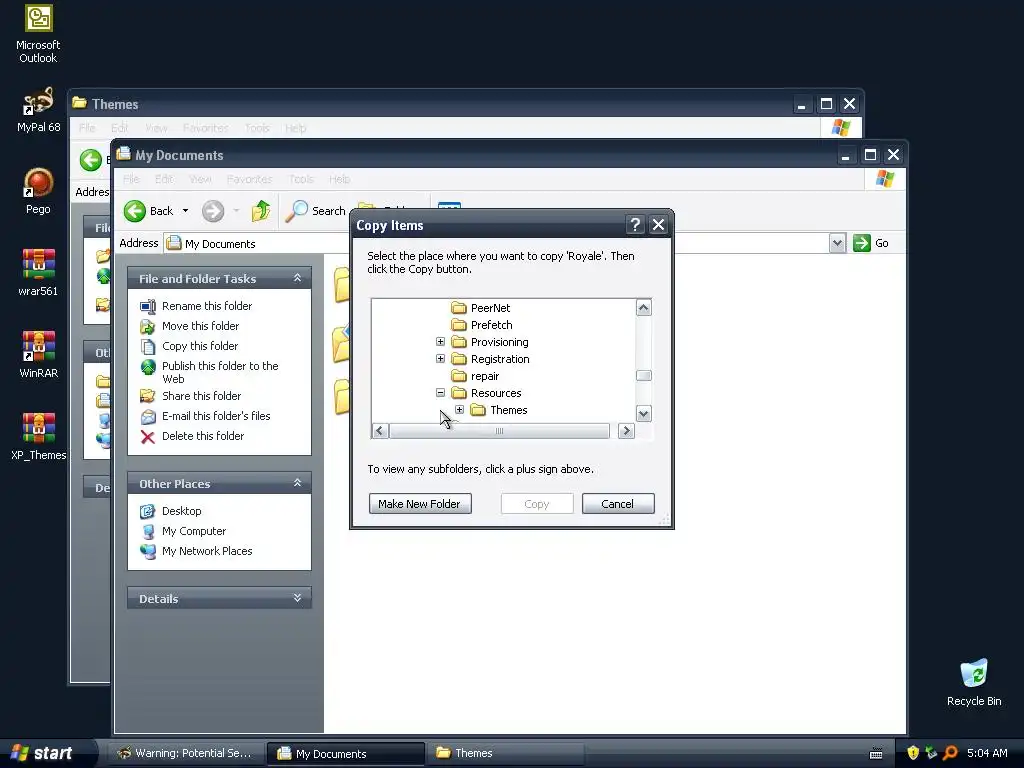This screenshot has width=1024, height=768.
Task: Go Back in My Documents window
Action: tap(149, 211)
